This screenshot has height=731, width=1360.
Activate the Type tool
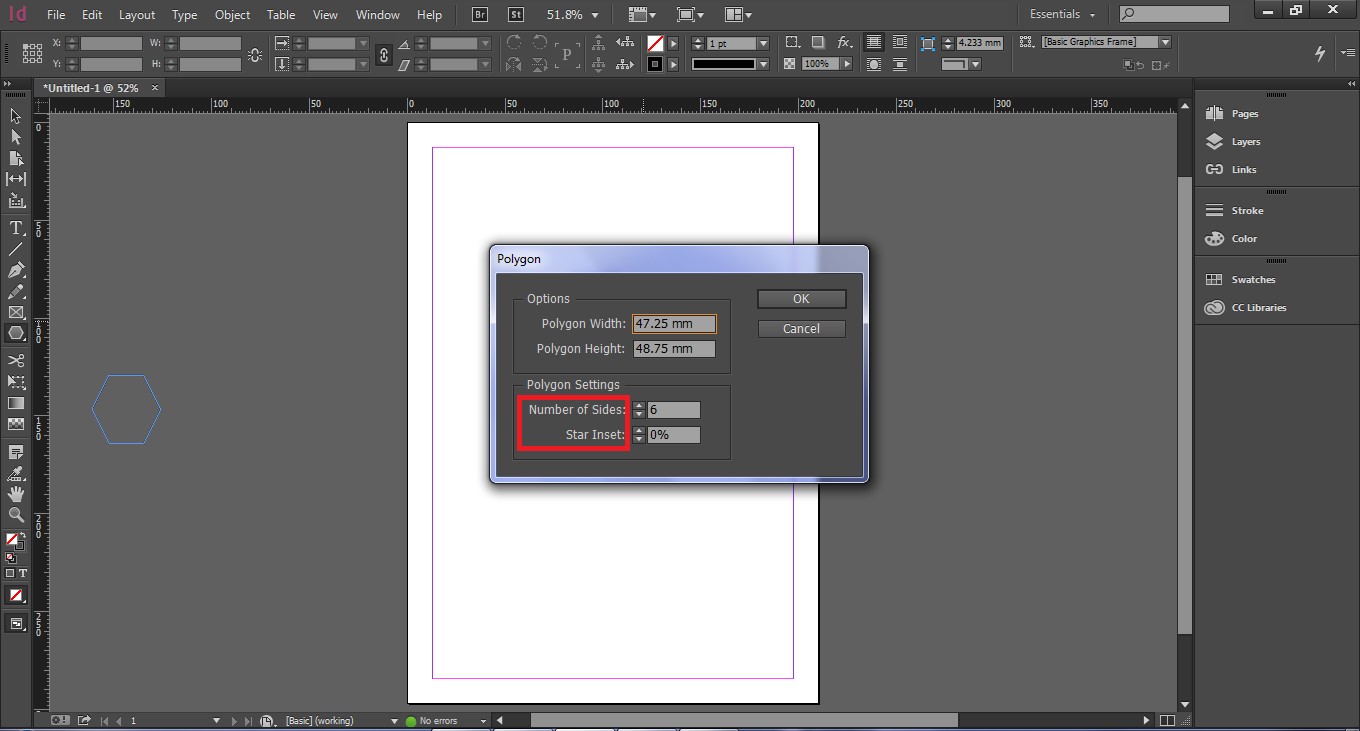16,228
